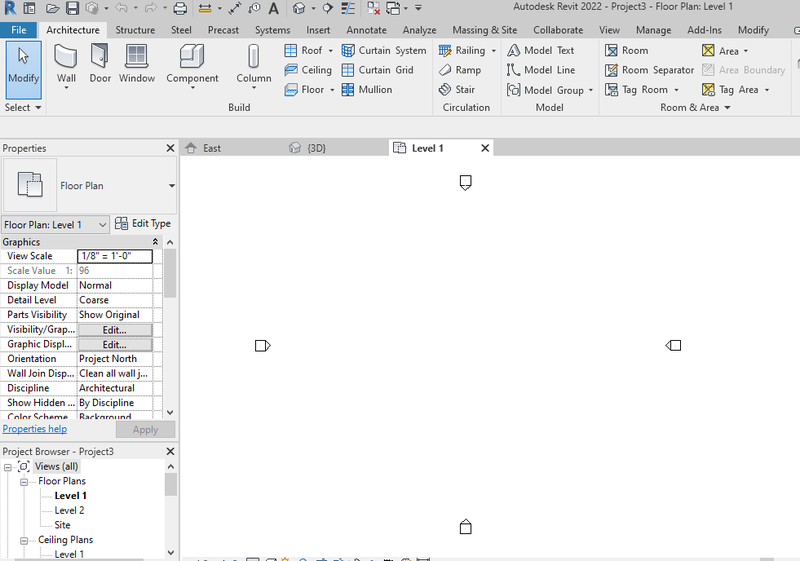The width and height of the screenshot is (800, 561).
Task: Open the Floor Plan: Level 1 instance dropdown
Action: (x=55, y=225)
